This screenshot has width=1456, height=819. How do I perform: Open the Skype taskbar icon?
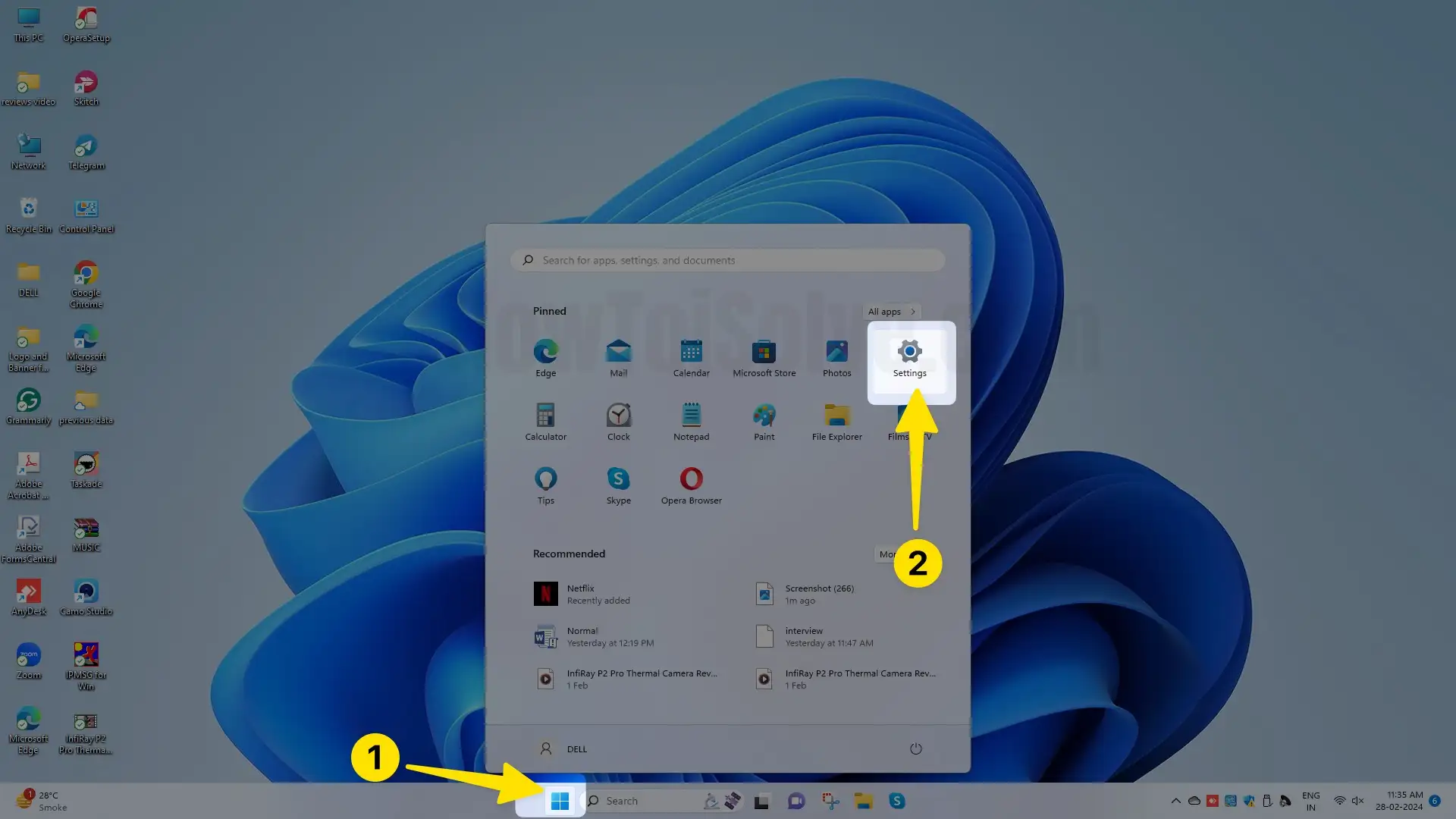point(897,801)
